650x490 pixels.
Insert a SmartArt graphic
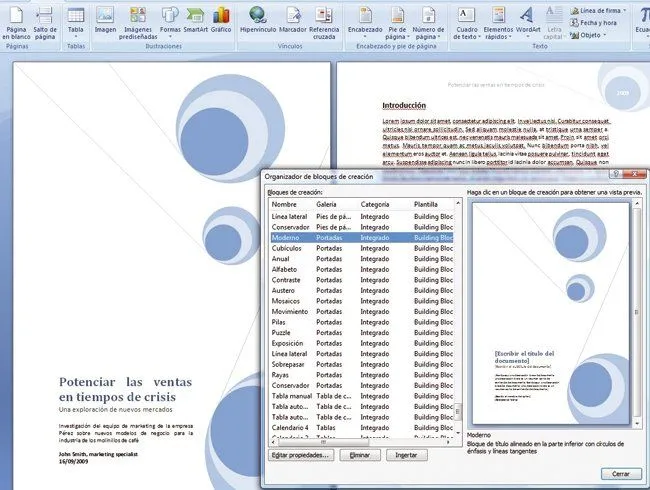[x=195, y=21]
